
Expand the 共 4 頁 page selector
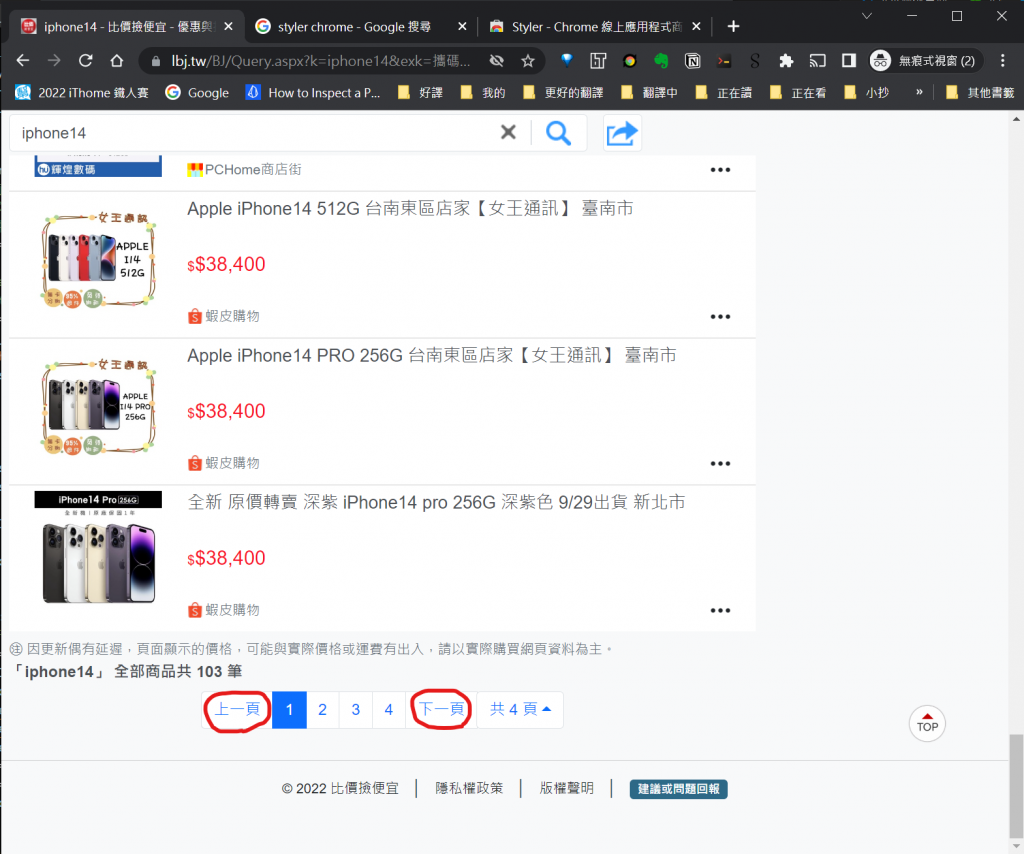click(520, 710)
